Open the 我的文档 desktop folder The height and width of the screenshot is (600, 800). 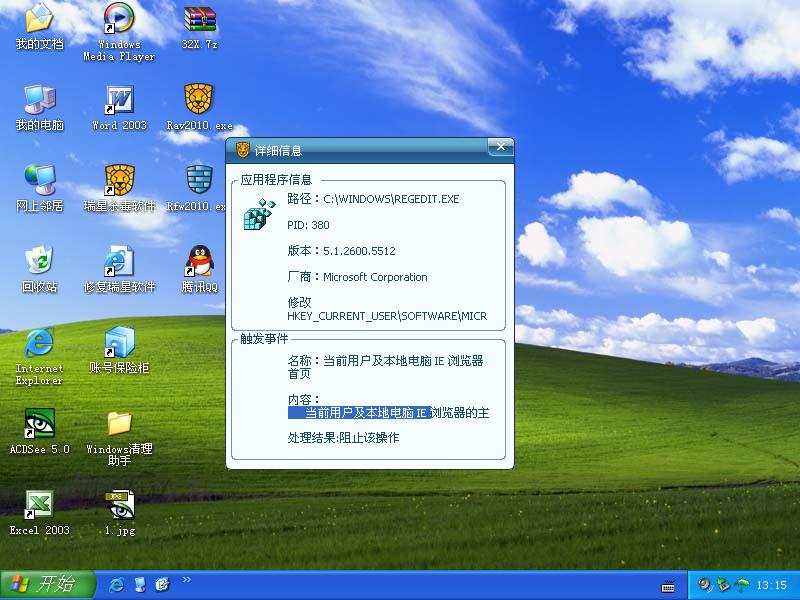pyautogui.click(x=39, y=26)
